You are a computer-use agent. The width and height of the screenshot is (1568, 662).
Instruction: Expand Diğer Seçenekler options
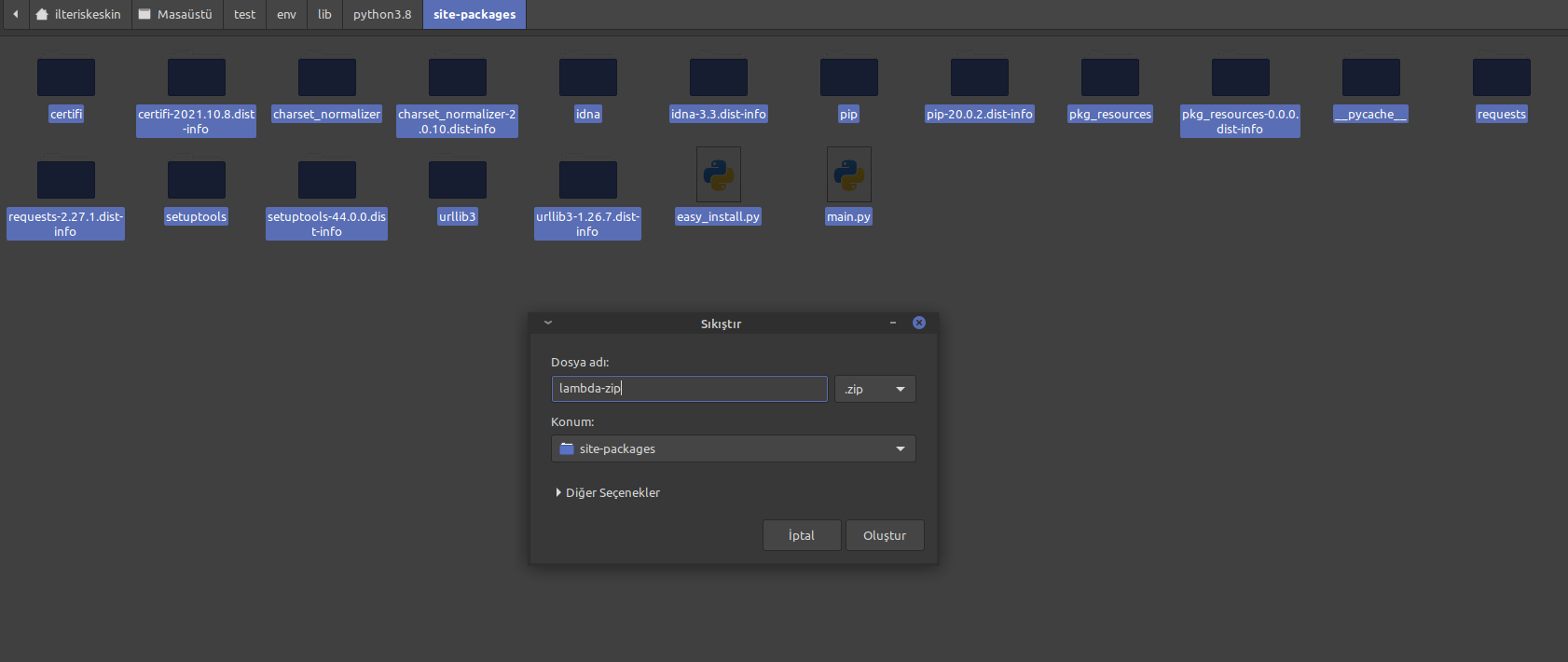pyautogui.click(x=608, y=492)
